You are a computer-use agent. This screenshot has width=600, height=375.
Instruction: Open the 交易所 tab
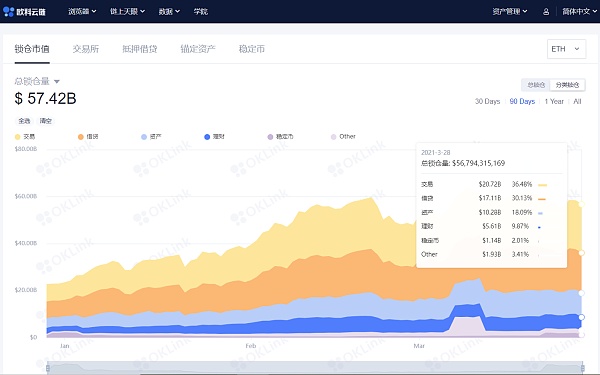pos(86,49)
